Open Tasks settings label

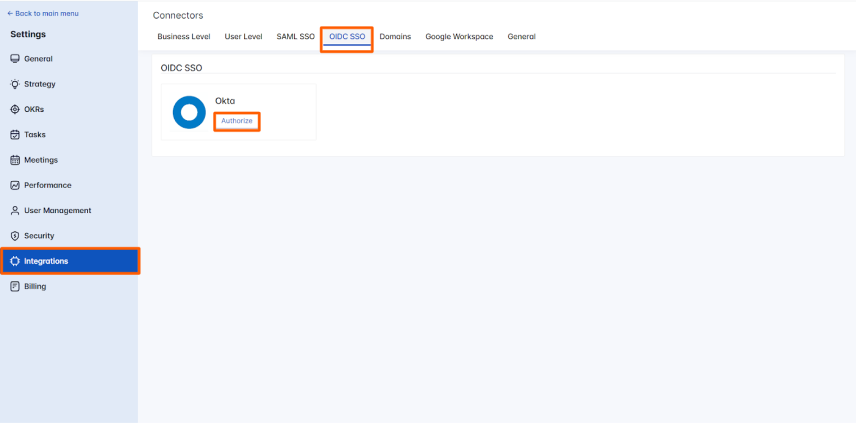click(x=35, y=135)
